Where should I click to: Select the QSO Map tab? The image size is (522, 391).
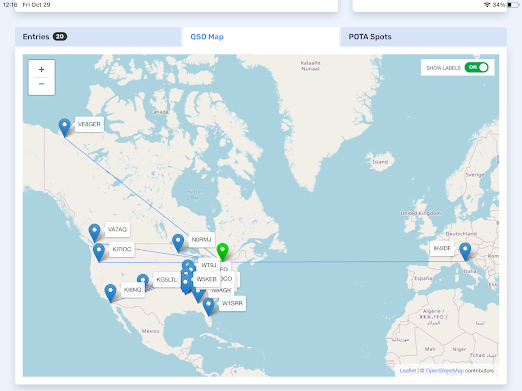261,37
